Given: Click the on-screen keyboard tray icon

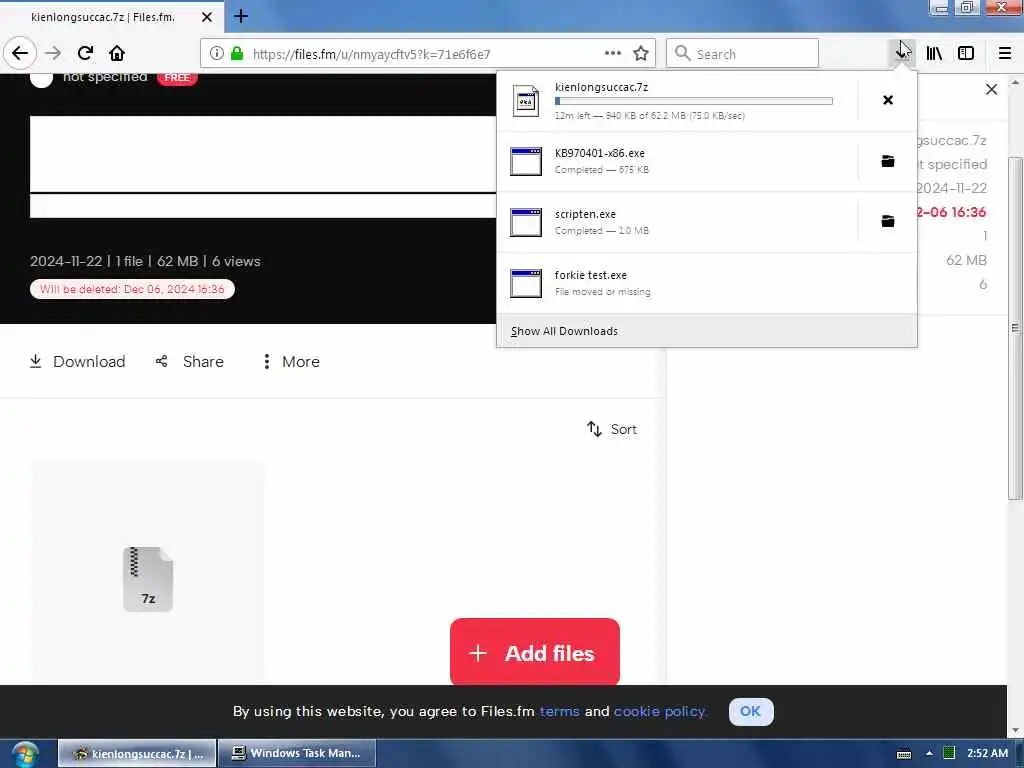Looking at the screenshot, I should click(904, 754).
